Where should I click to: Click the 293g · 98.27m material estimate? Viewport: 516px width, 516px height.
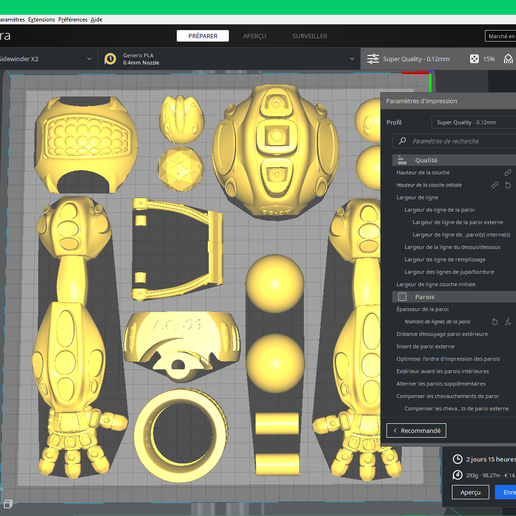491,475
